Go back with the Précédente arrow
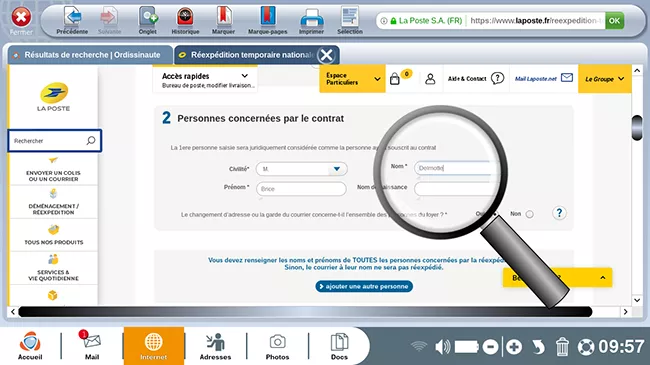 click(72, 21)
